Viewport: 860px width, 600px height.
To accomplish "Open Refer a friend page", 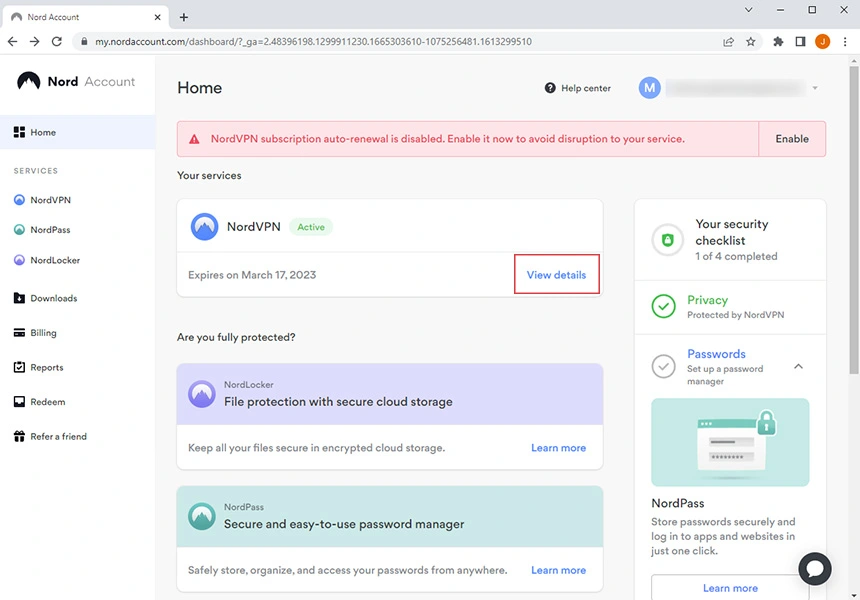I will point(58,437).
